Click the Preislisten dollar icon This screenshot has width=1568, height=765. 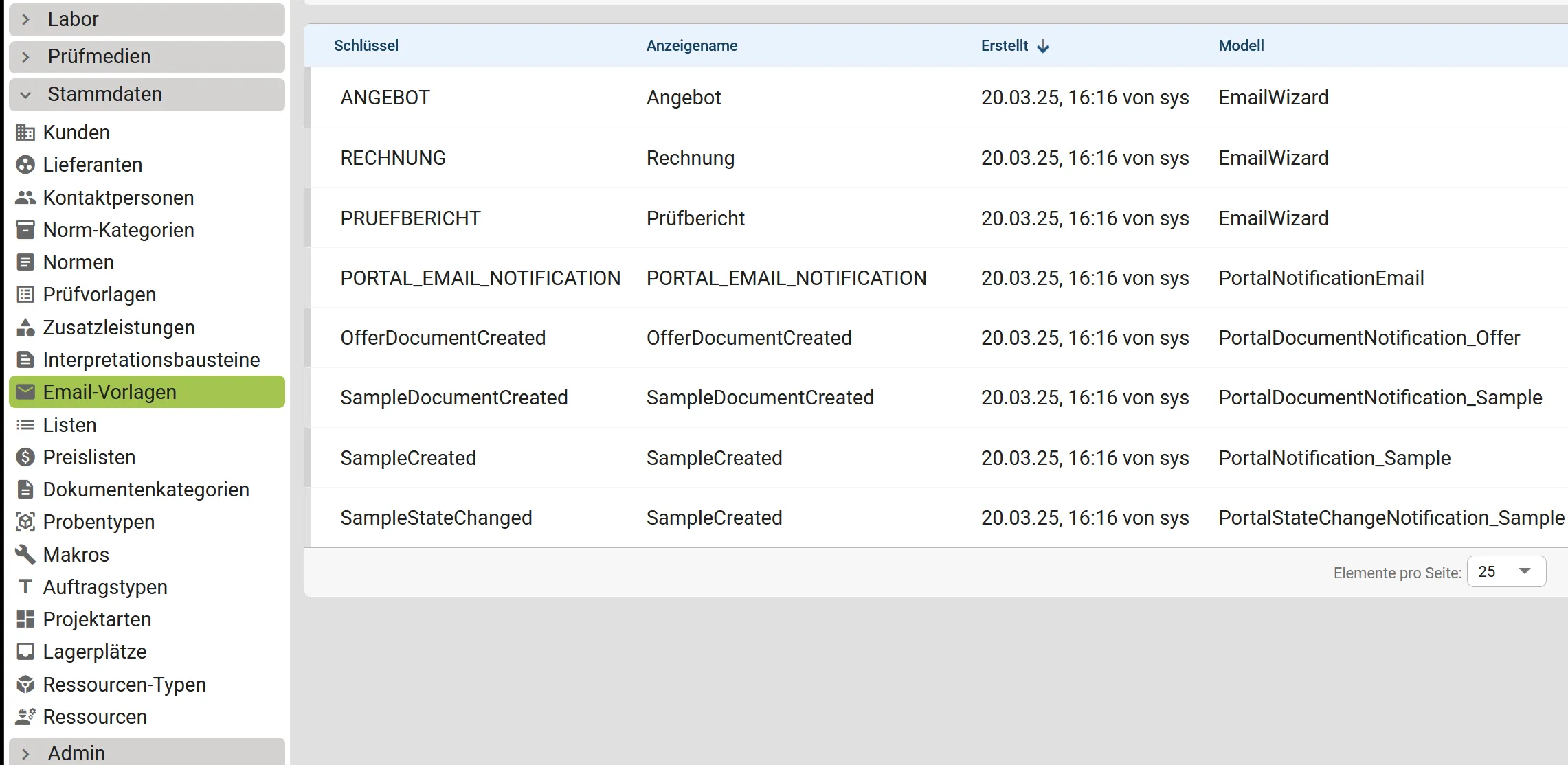[25, 457]
